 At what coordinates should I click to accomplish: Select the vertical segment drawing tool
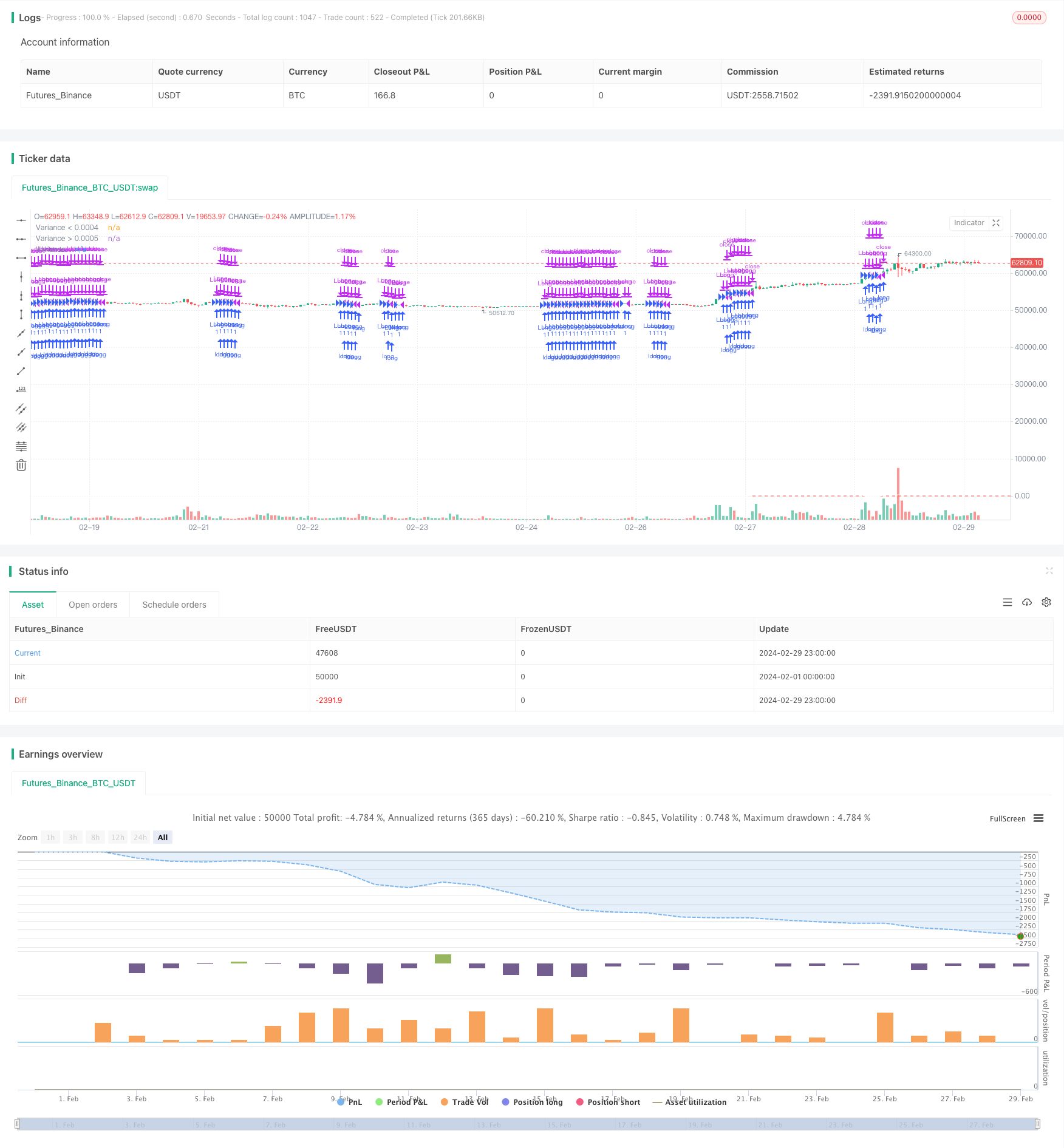21,314
